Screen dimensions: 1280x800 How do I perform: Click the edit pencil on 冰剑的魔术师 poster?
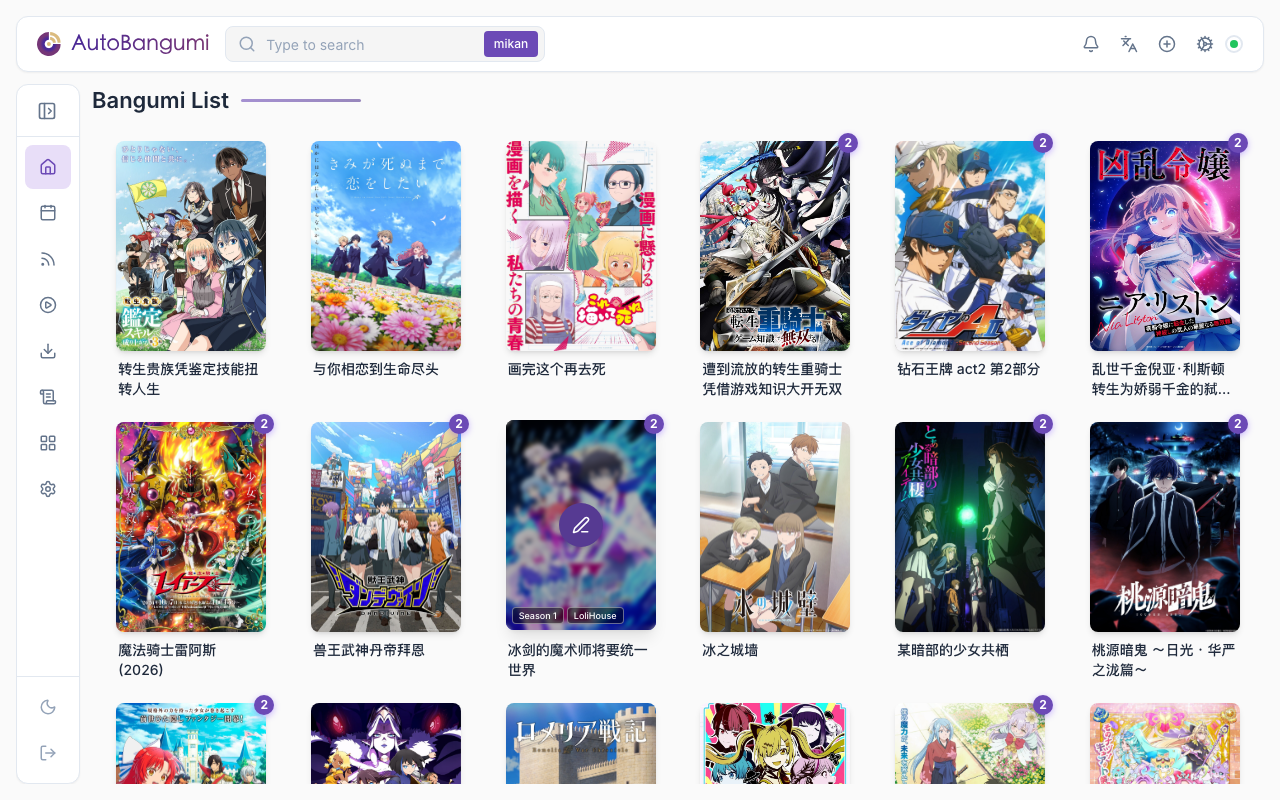tap(581, 525)
